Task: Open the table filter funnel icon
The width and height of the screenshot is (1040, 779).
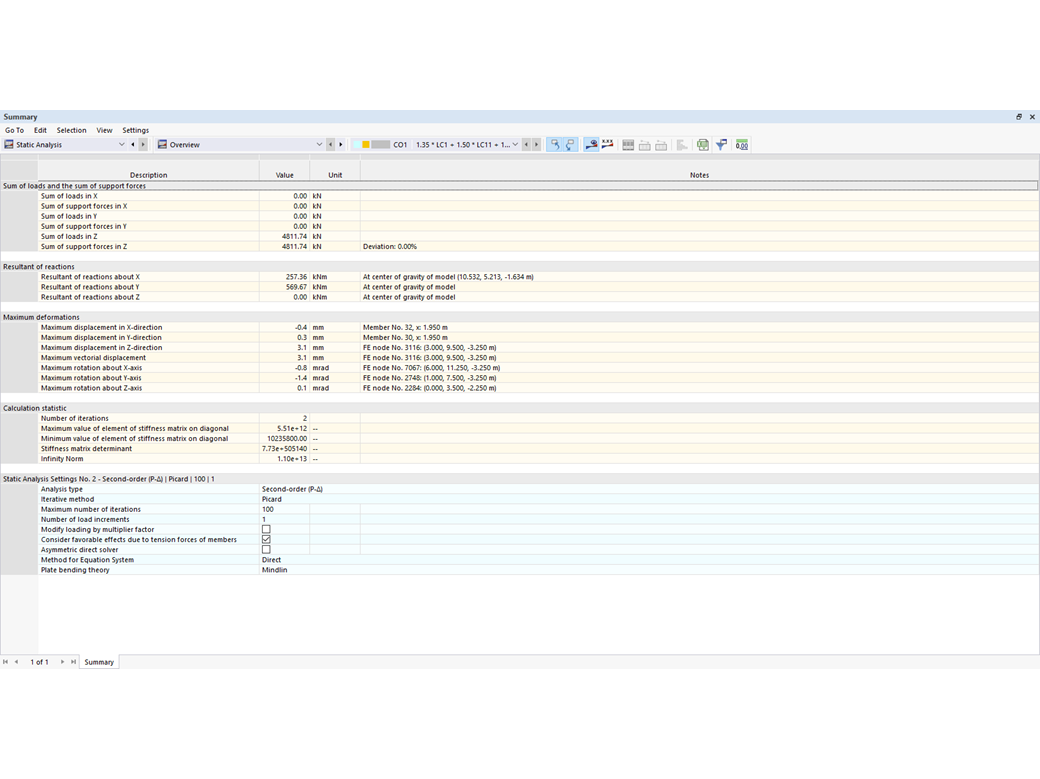Action: click(721, 144)
